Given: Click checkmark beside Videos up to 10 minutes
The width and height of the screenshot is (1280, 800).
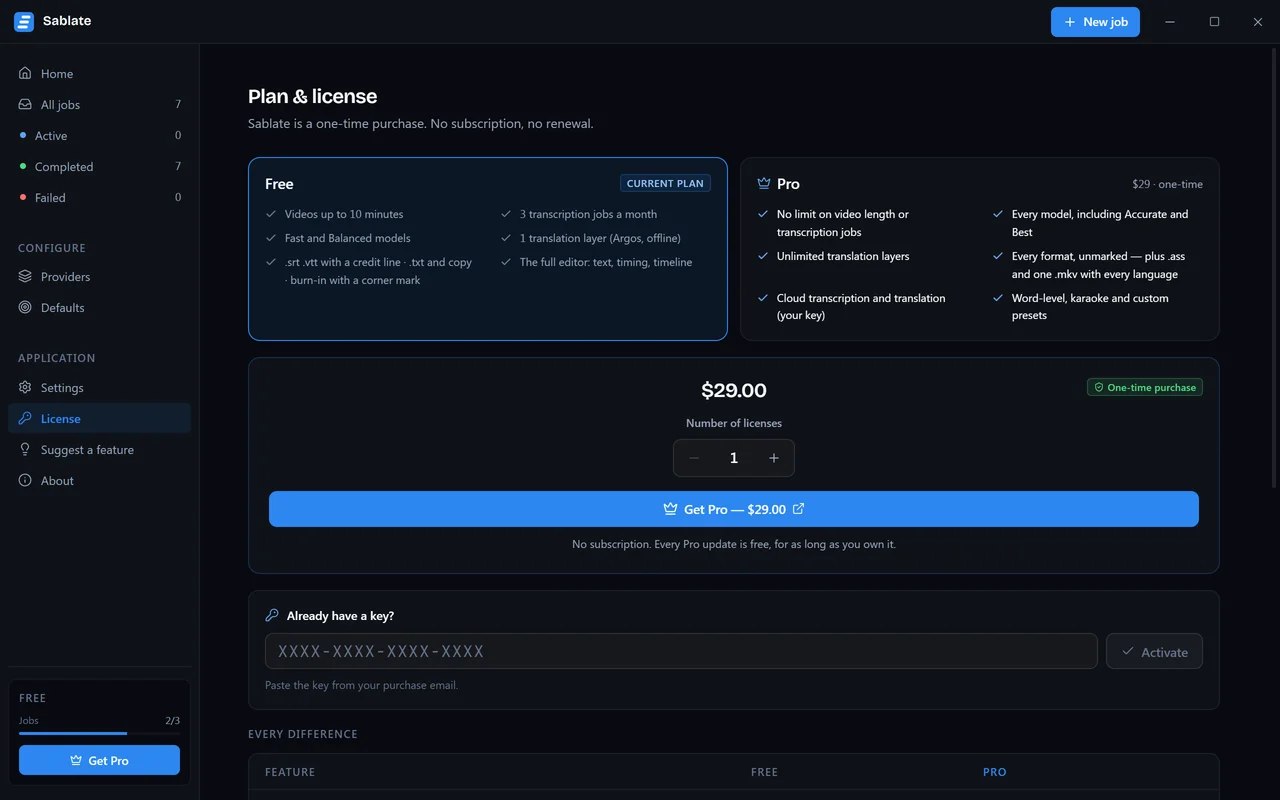Looking at the screenshot, I should pos(271,214).
